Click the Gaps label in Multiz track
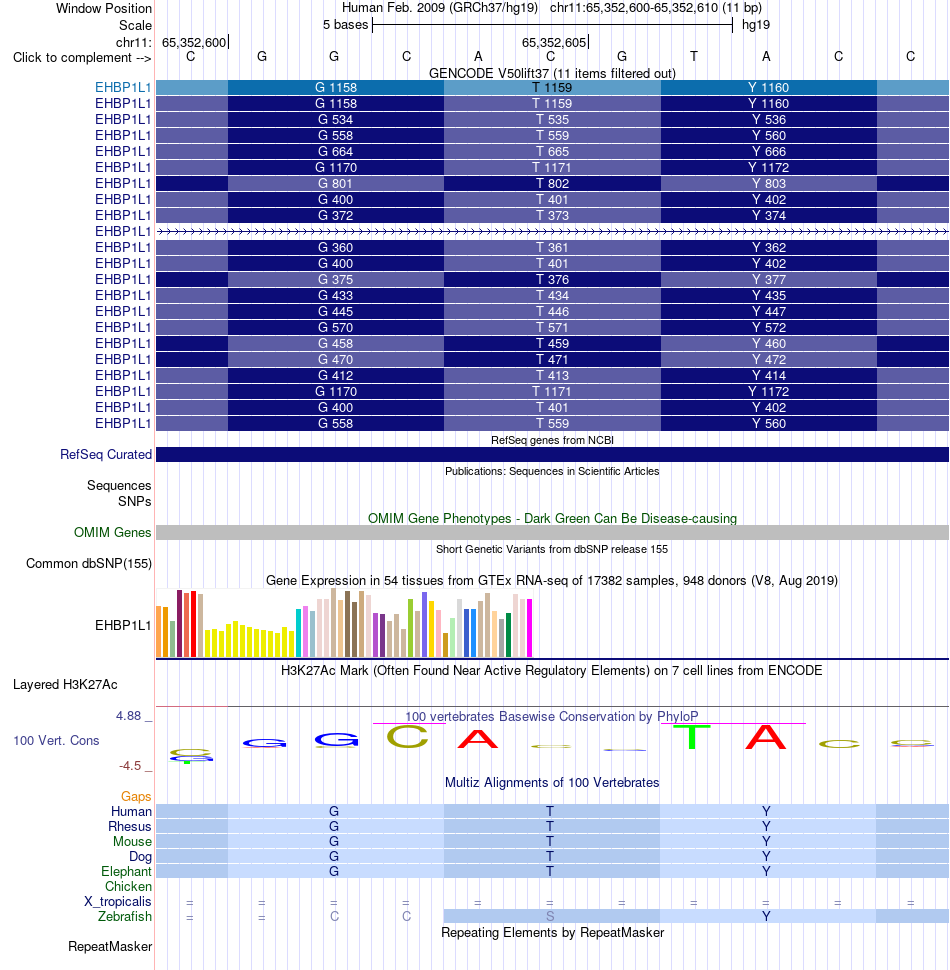Image resolution: width=950 pixels, height=970 pixels. point(136,797)
